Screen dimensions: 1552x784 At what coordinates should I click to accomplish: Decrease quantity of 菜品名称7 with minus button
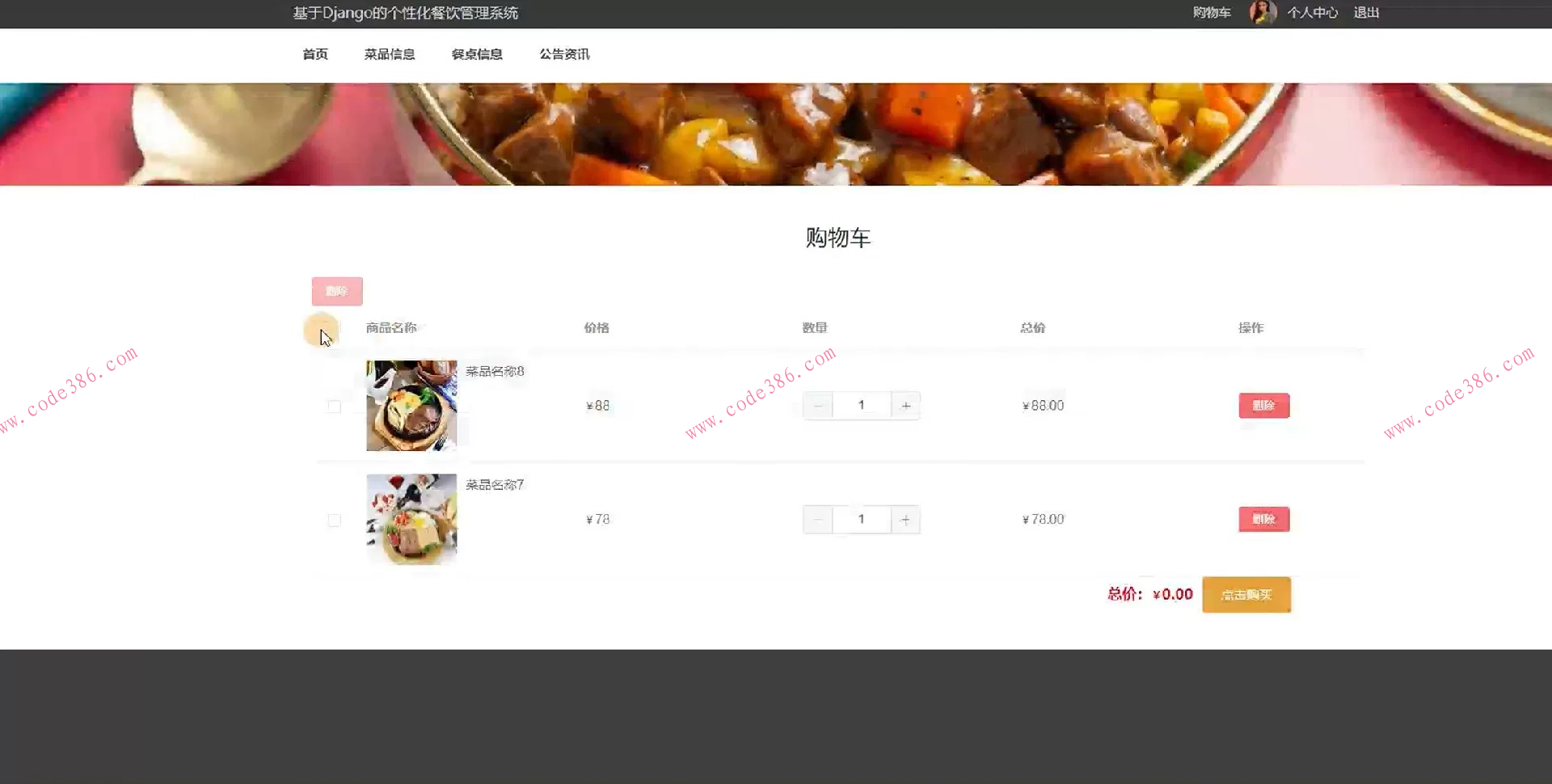point(818,520)
